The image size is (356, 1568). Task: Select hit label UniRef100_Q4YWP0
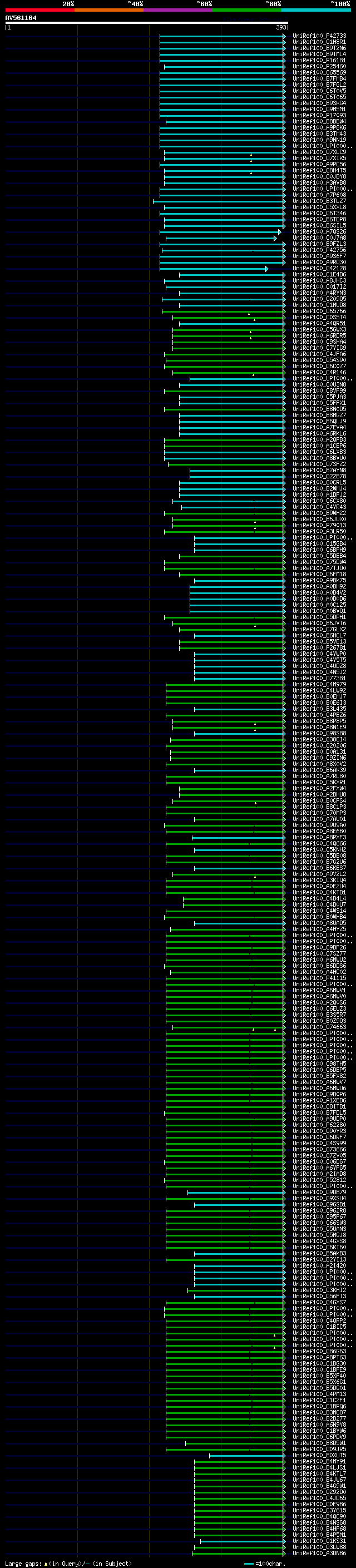pos(319,654)
